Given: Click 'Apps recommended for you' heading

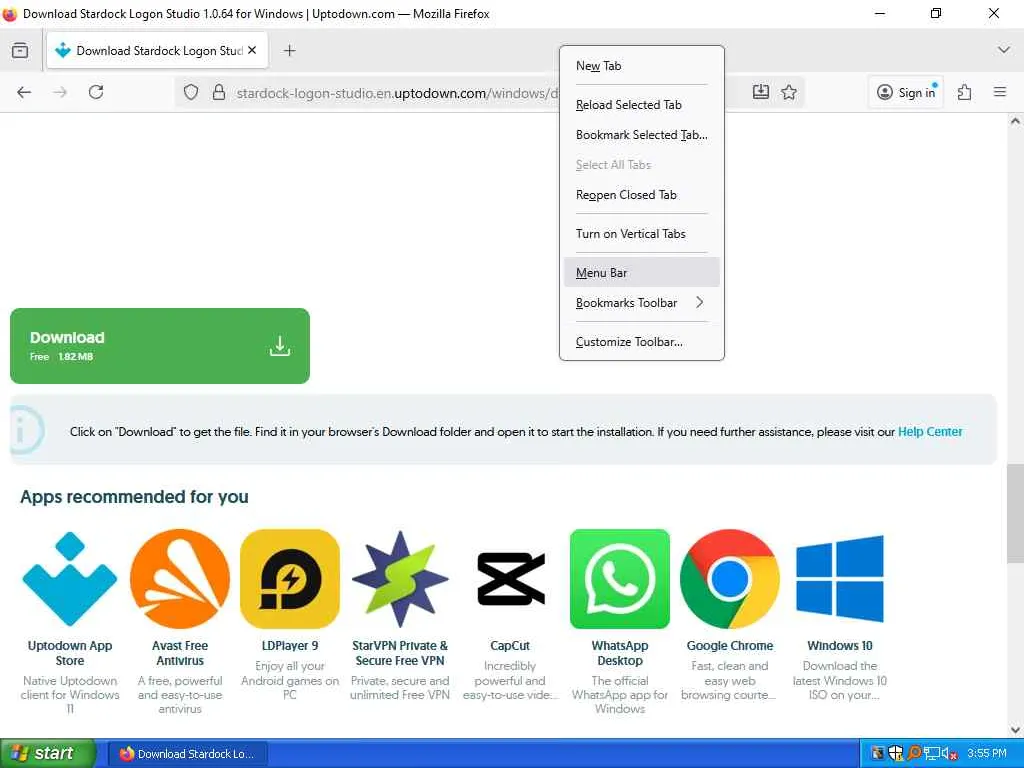Looking at the screenshot, I should (135, 497).
